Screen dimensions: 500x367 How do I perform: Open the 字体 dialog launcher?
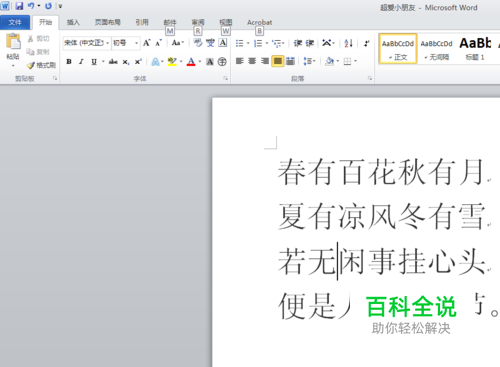coord(226,78)
